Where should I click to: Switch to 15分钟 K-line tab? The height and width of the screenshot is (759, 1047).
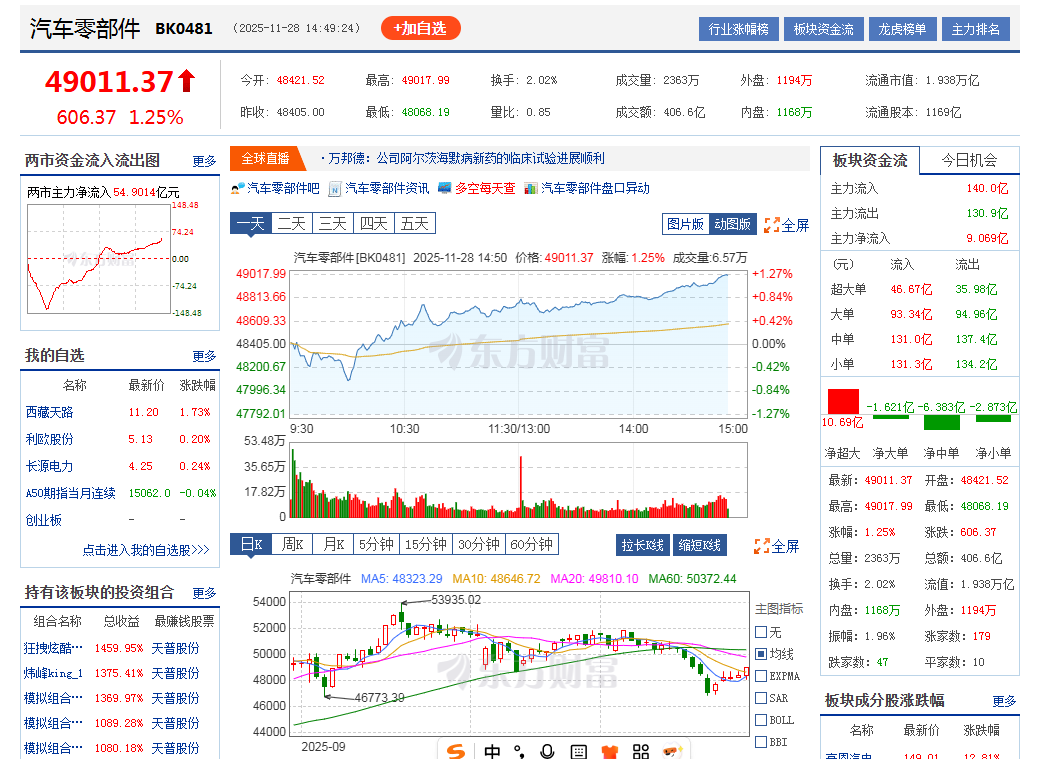[x=425, y=544]
